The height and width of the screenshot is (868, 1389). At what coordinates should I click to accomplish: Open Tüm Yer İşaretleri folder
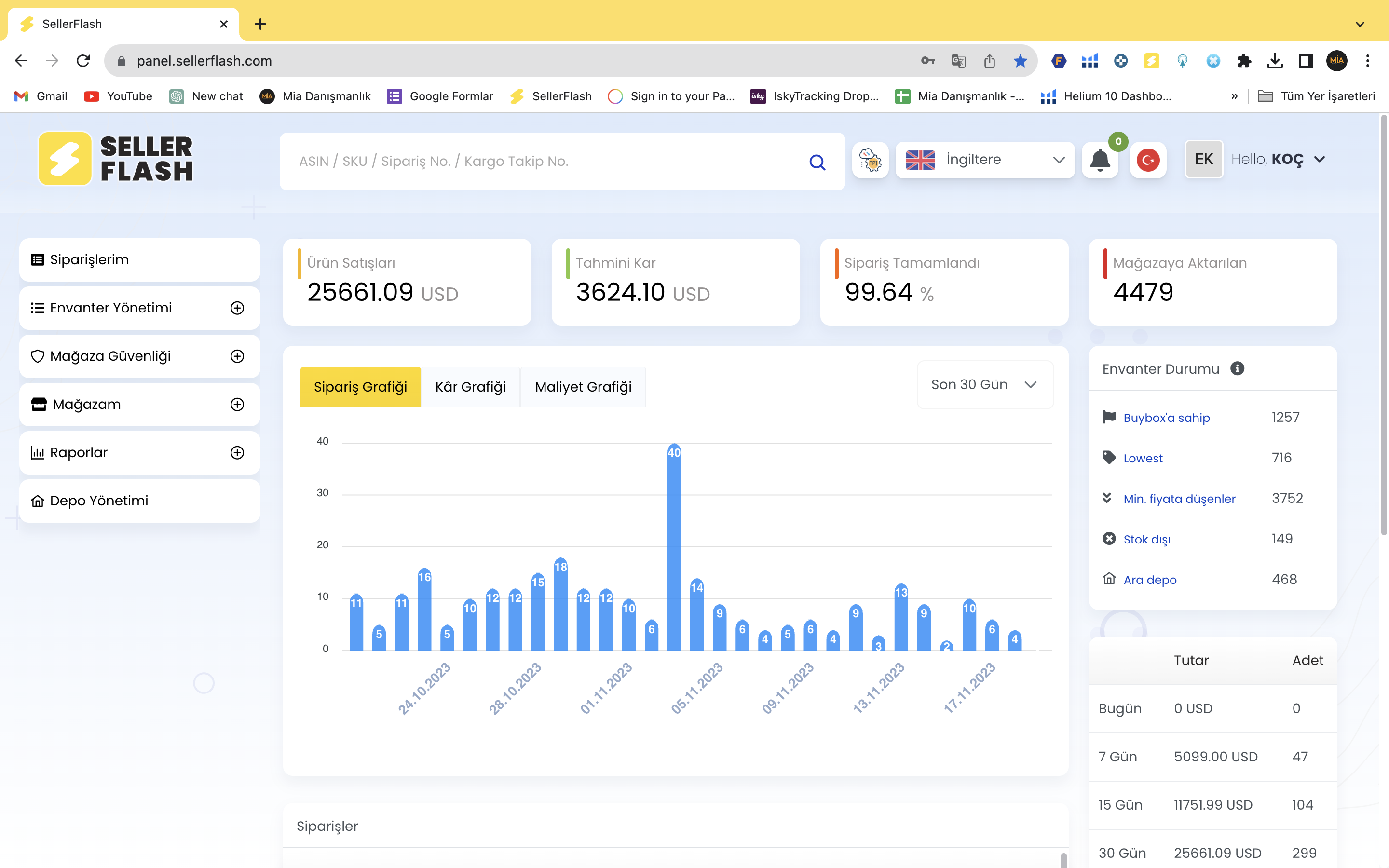click(1316, 96)
